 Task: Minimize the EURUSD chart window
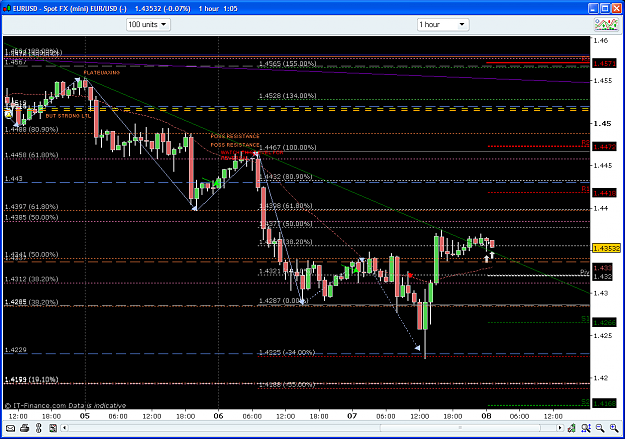click(593, 8)
